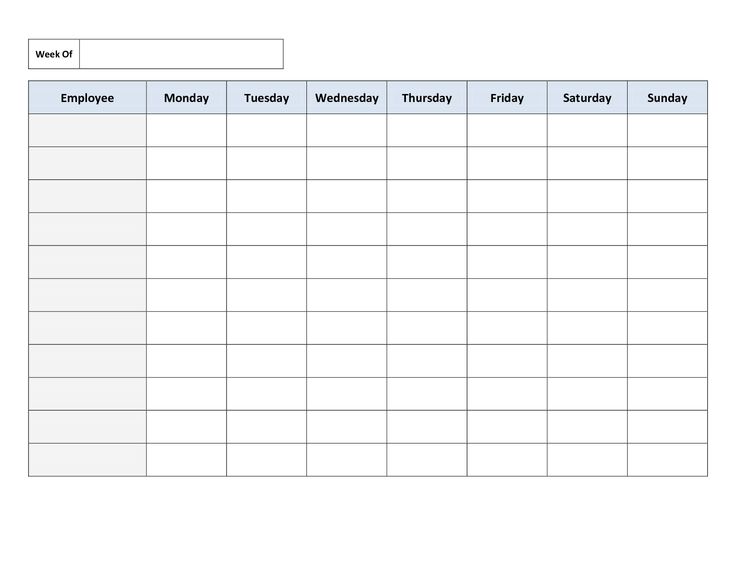Select the Sunday column header
Image resolution: width=736 pixels, height=568 pixels.
pyautogui.click(x=667, y=98)
